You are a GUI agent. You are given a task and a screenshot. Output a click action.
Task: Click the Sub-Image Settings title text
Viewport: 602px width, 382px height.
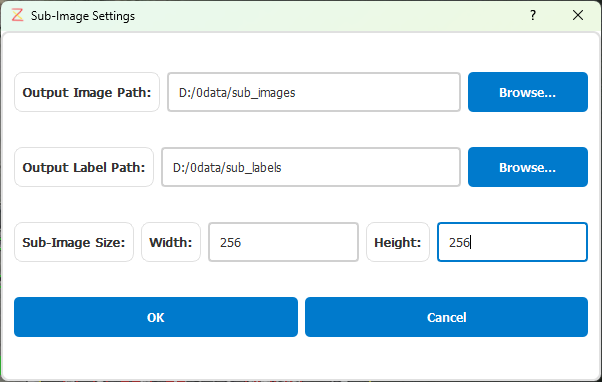pos(83,16)
